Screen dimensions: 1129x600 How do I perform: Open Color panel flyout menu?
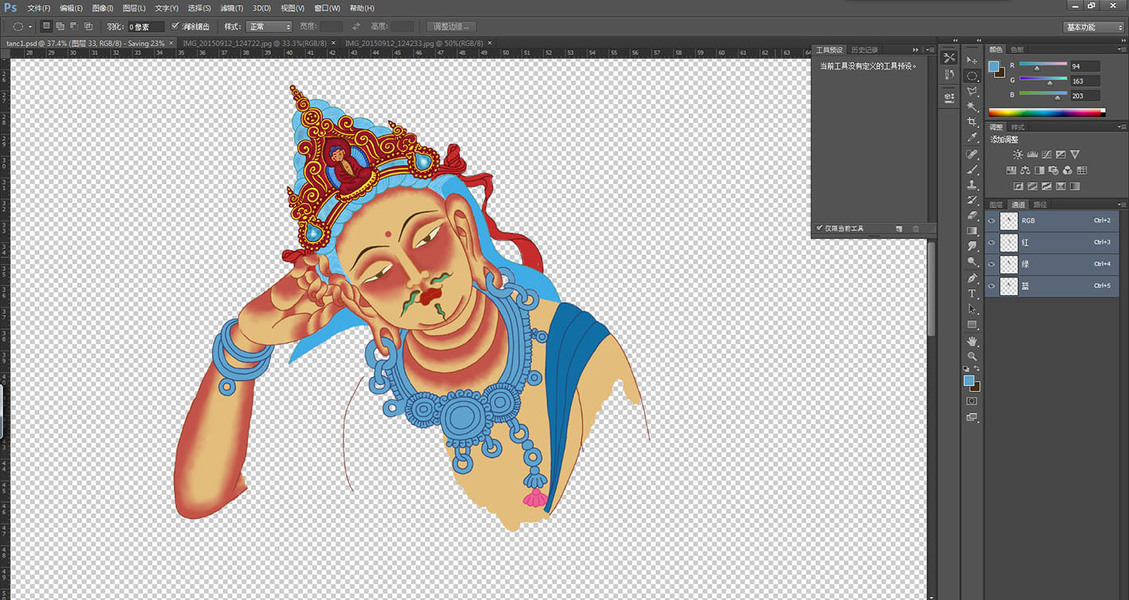pos(1123,50)
